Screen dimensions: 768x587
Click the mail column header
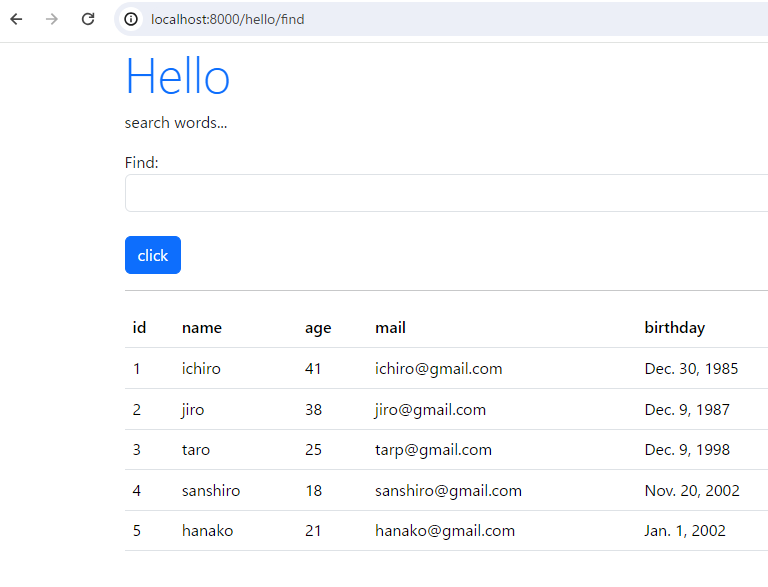point(390,328)
